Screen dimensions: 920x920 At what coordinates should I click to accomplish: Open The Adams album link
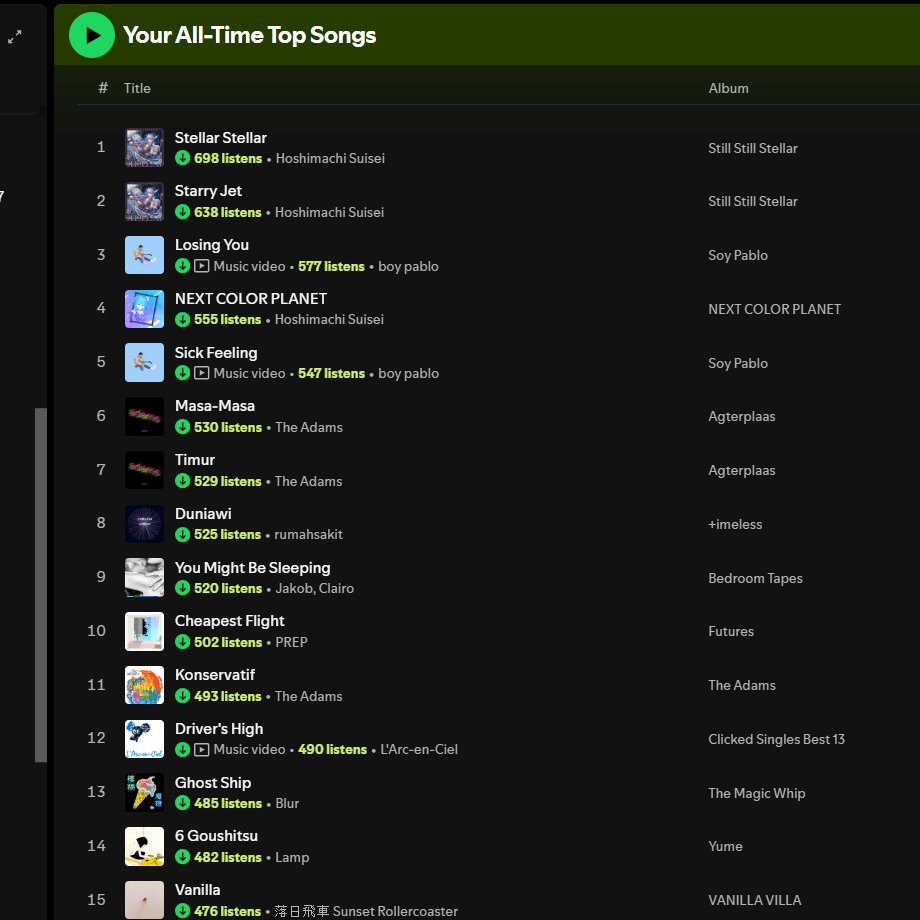pos(742,685)
